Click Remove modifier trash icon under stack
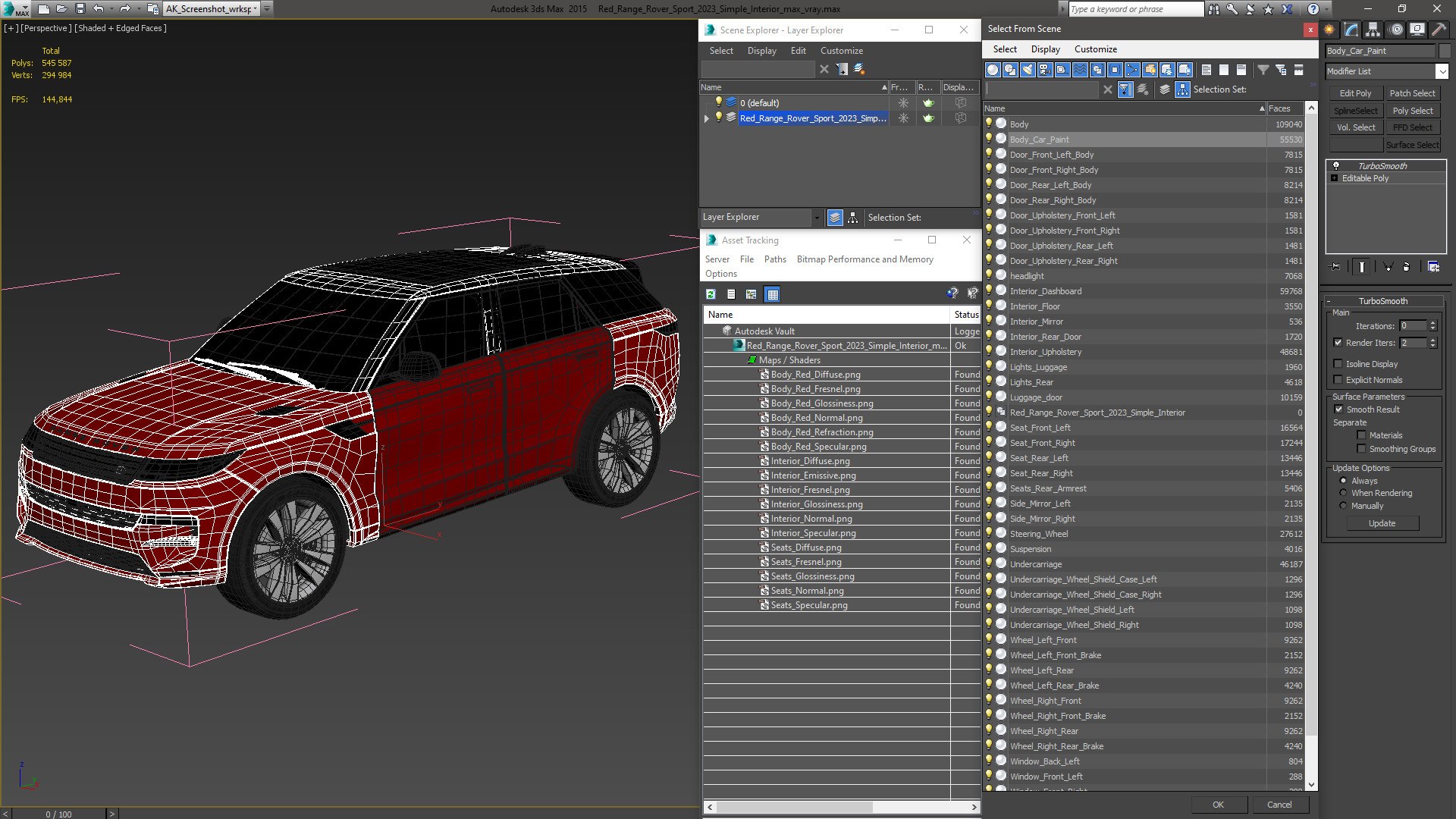 (1406, 267)
